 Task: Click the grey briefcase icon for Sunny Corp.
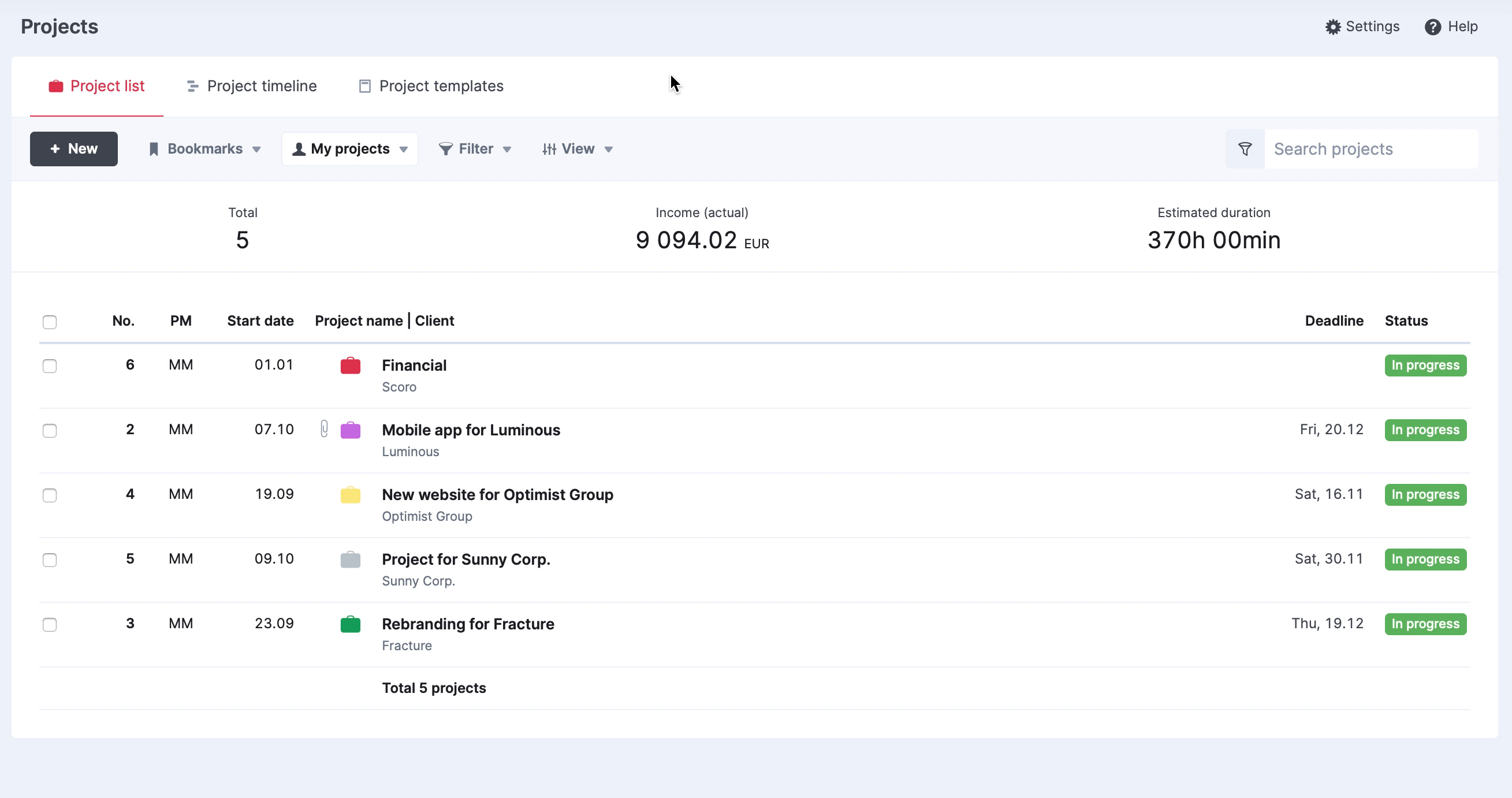[x=351, y=559]
